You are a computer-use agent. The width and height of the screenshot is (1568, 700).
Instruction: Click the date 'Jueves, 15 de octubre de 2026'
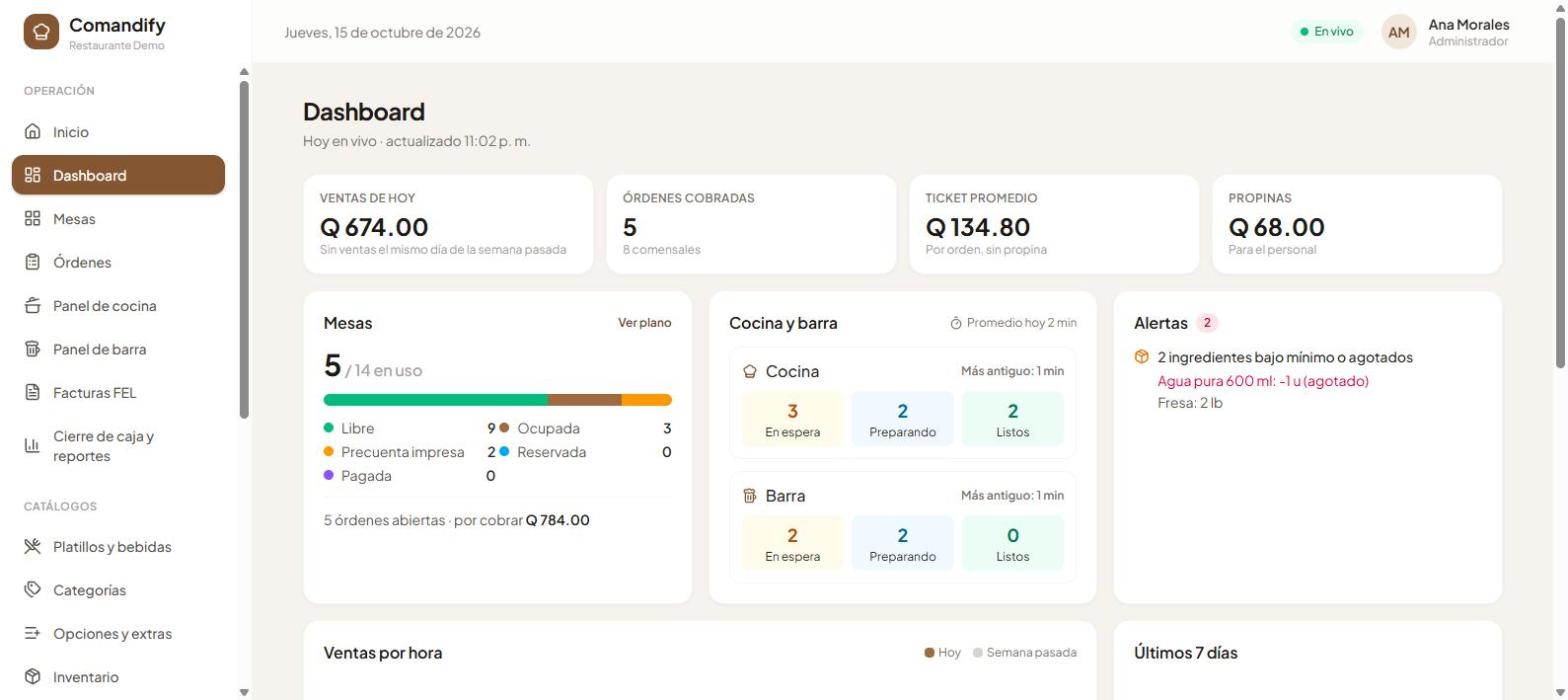point(382,32)
